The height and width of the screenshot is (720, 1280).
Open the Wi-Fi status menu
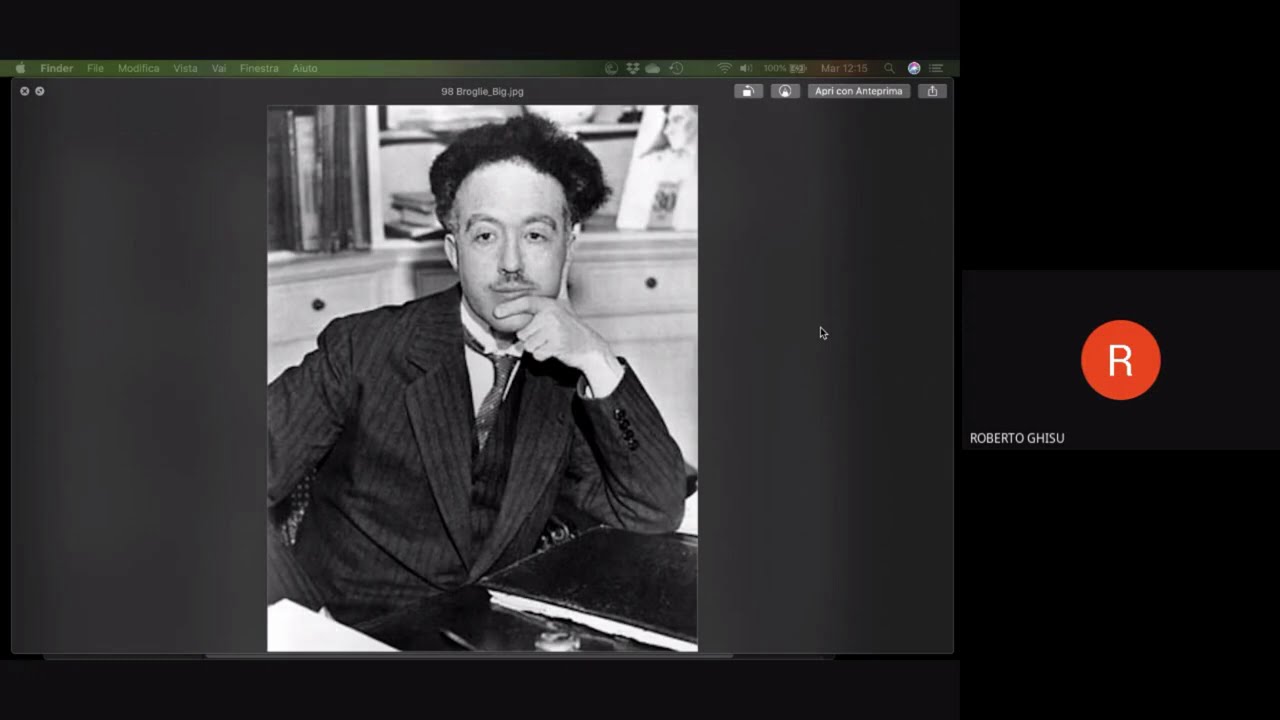coord(725,68)
